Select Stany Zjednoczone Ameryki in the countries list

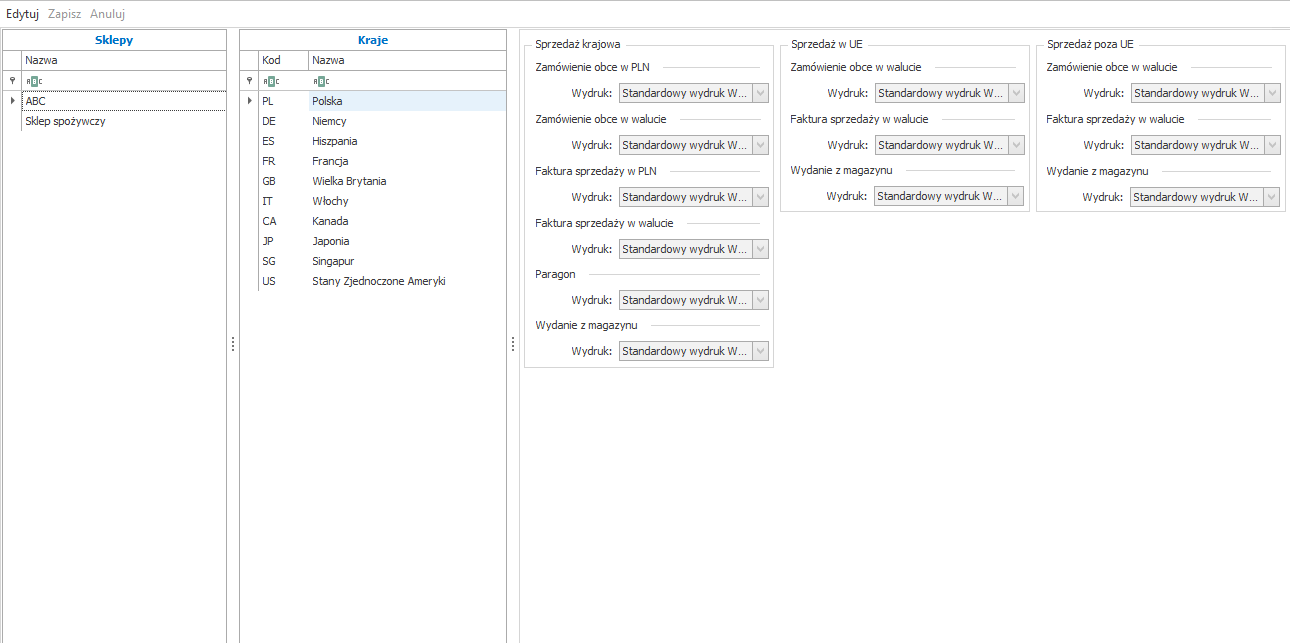[378, 281]
